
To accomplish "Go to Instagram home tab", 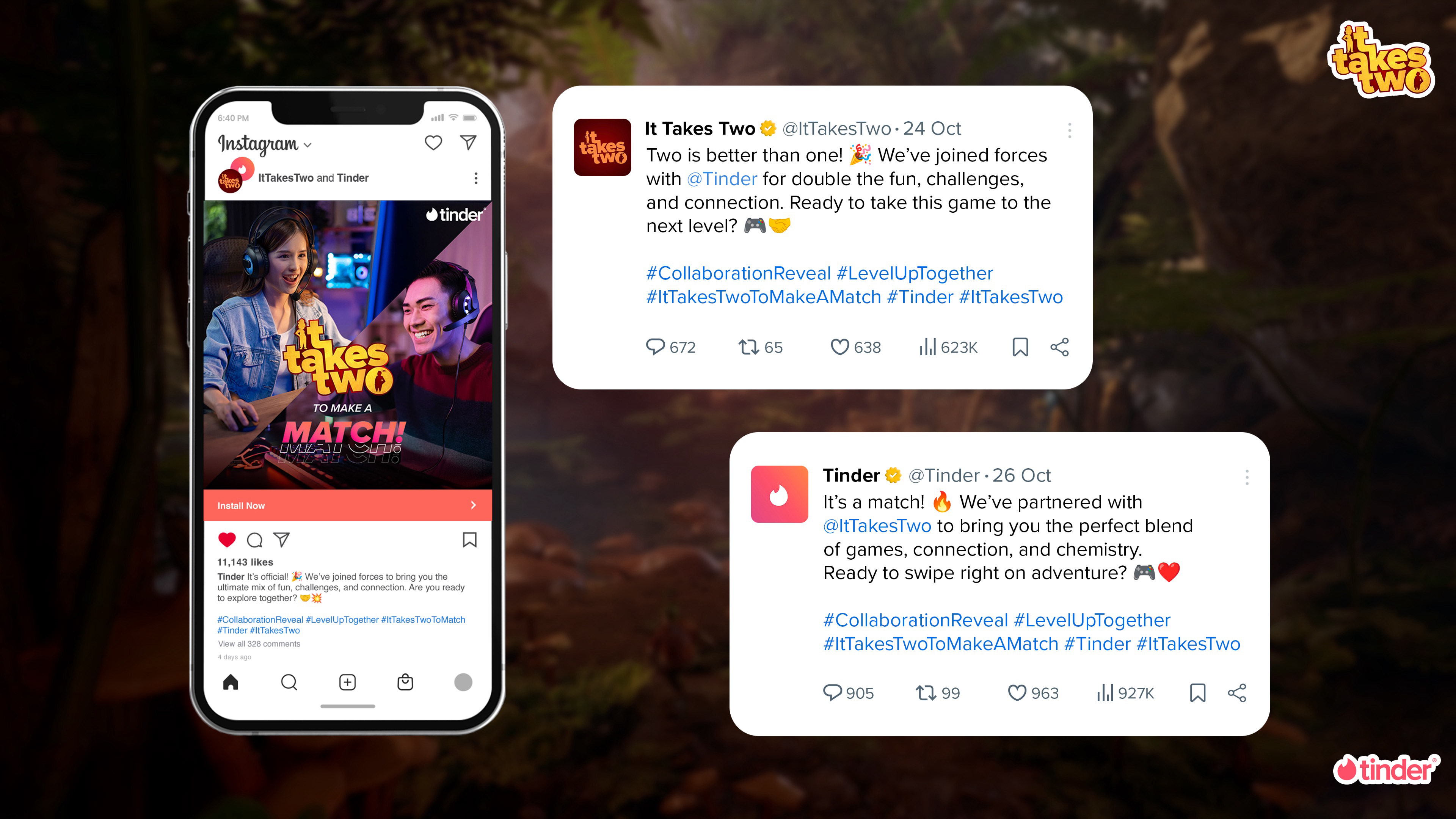I will pos(231,682).
